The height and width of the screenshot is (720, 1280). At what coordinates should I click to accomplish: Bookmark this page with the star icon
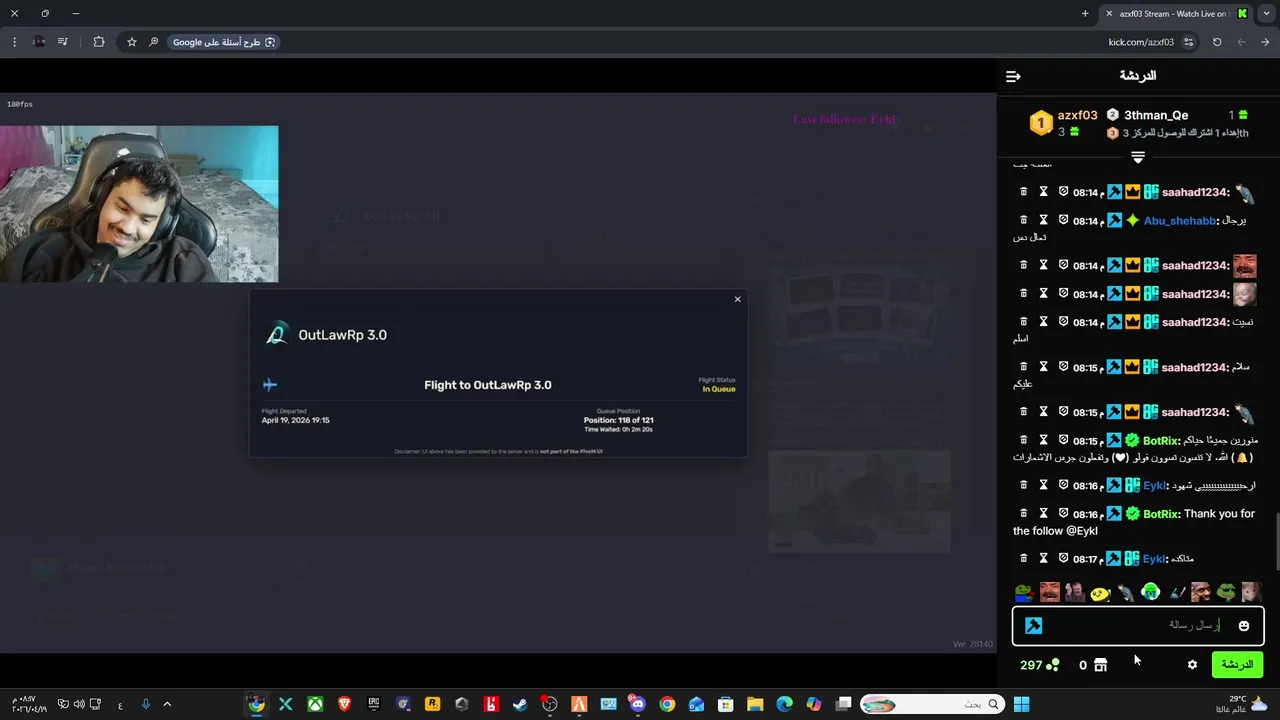[x=131, y=42]
